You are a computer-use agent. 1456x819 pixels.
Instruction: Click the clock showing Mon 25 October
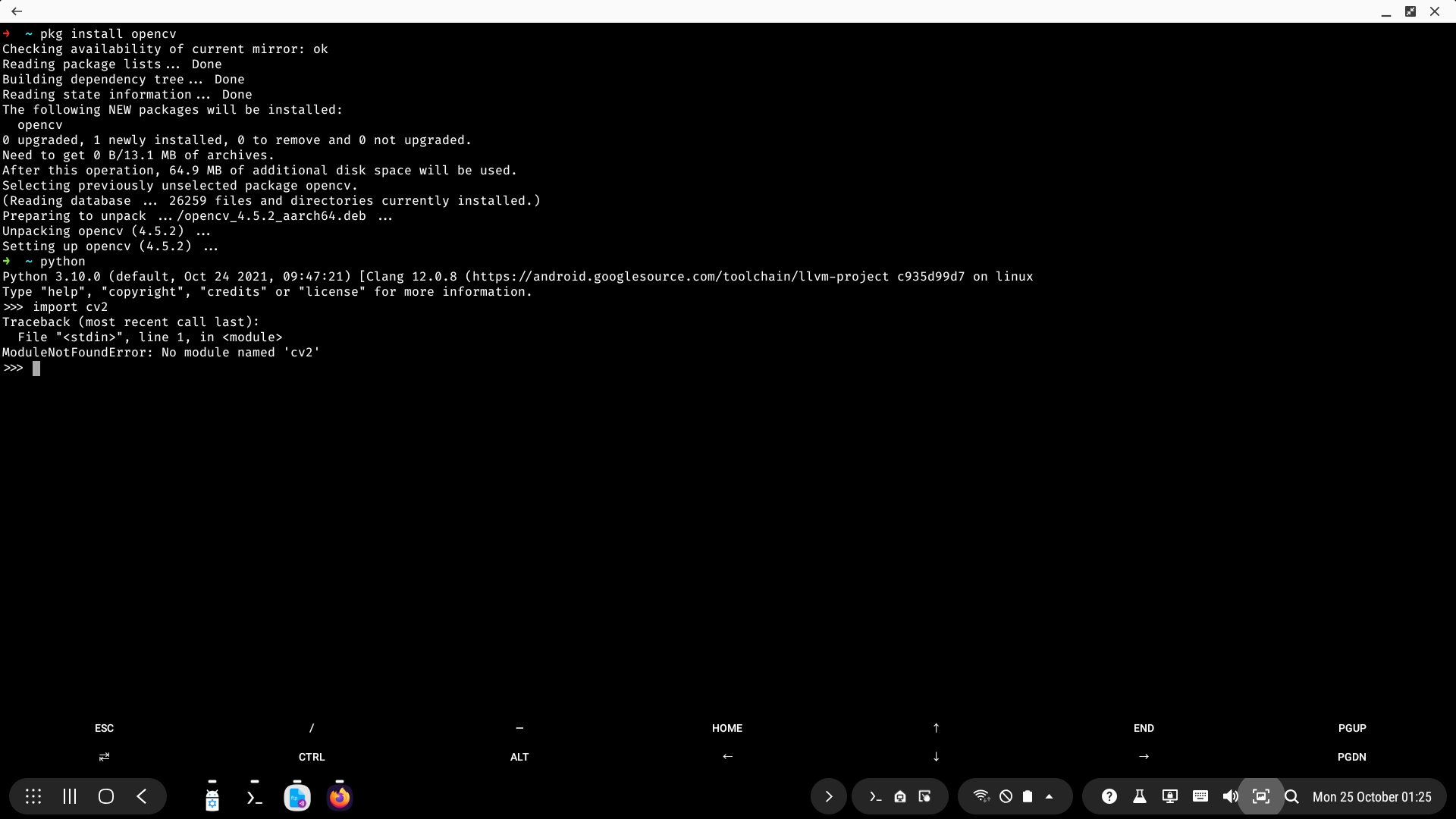tap(1373, 797)
